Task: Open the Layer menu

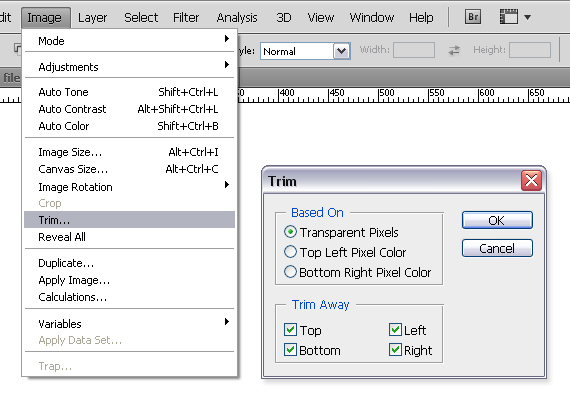Action: (92, 17)
